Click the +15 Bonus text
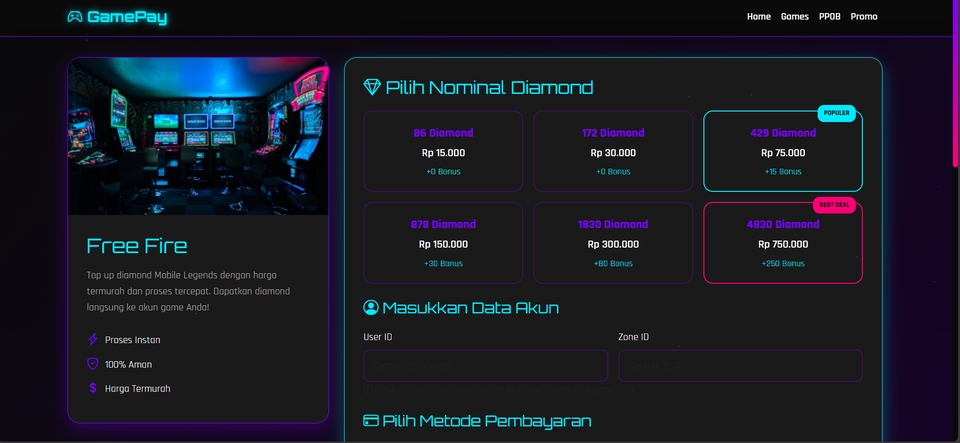Viewport: 960px width, 443px height. [783, 172]
